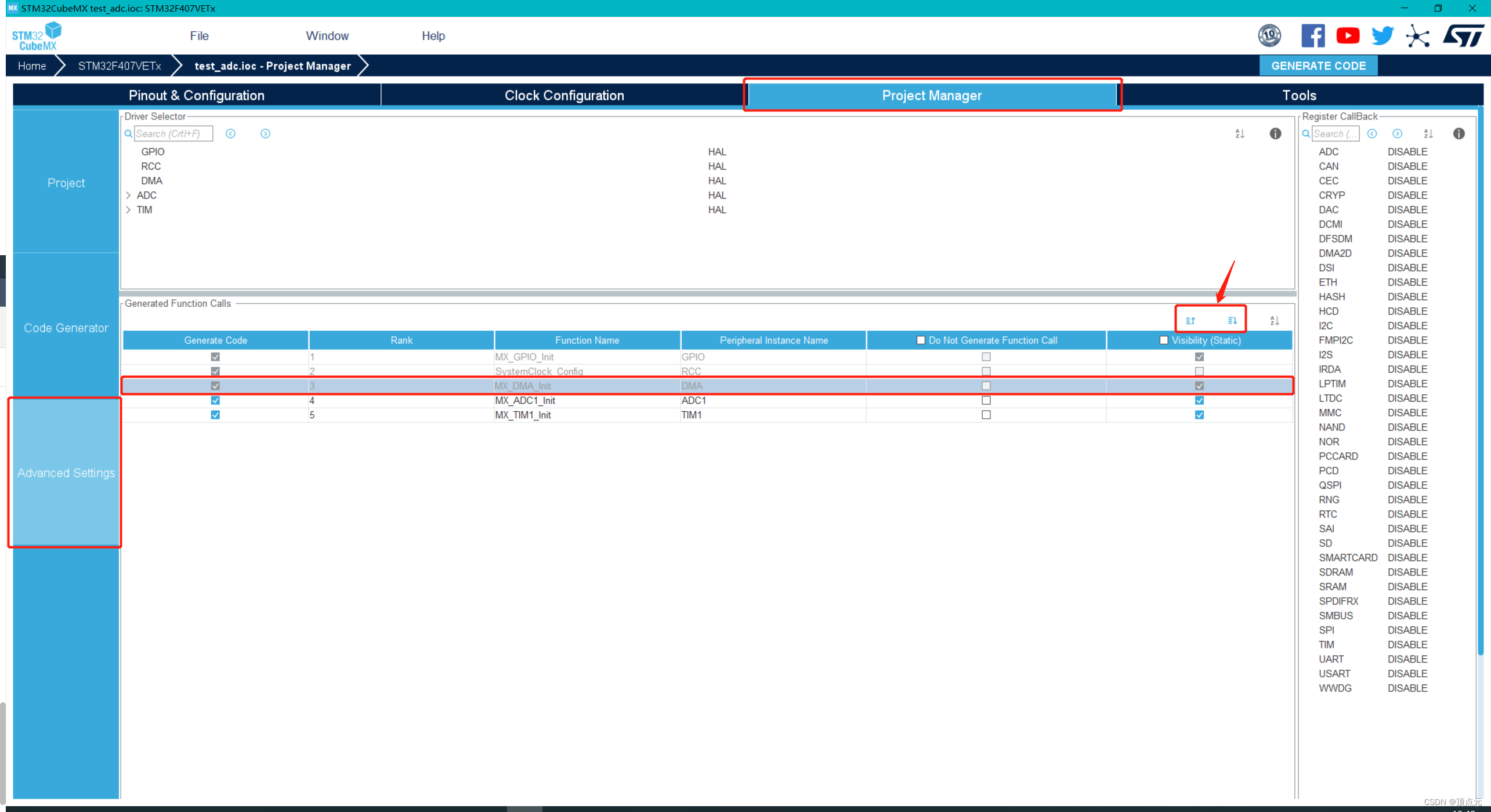Viewport: 1491px width, 812px height.
Task: Go to previous Register CallBack search result
Action: (x=1372, y=134)
